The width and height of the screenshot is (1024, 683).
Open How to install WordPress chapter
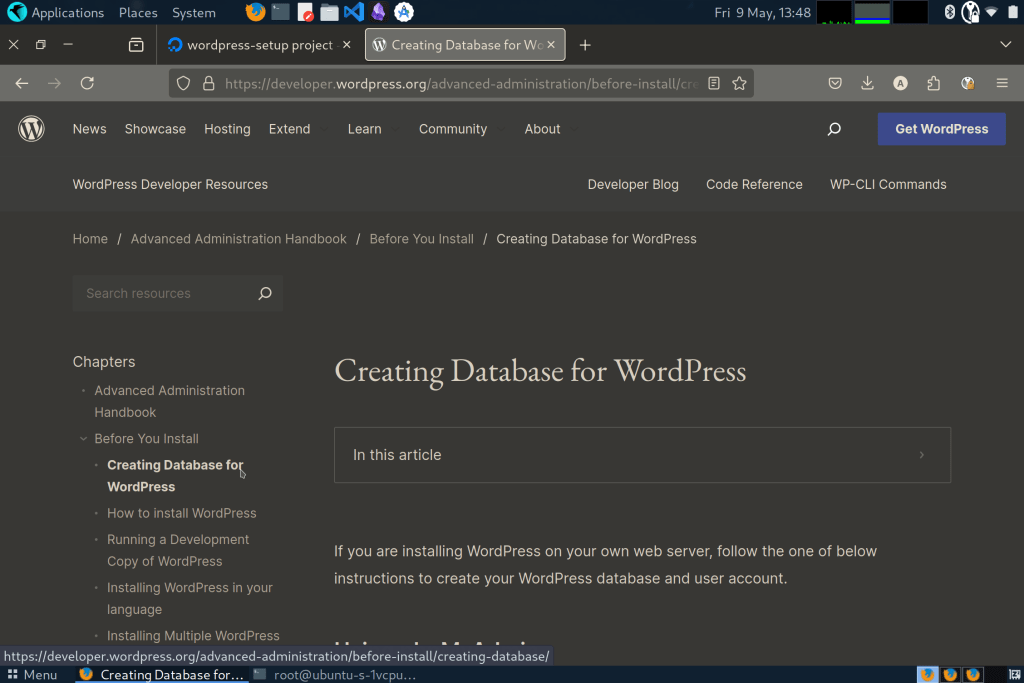click(x=182, y=513)
